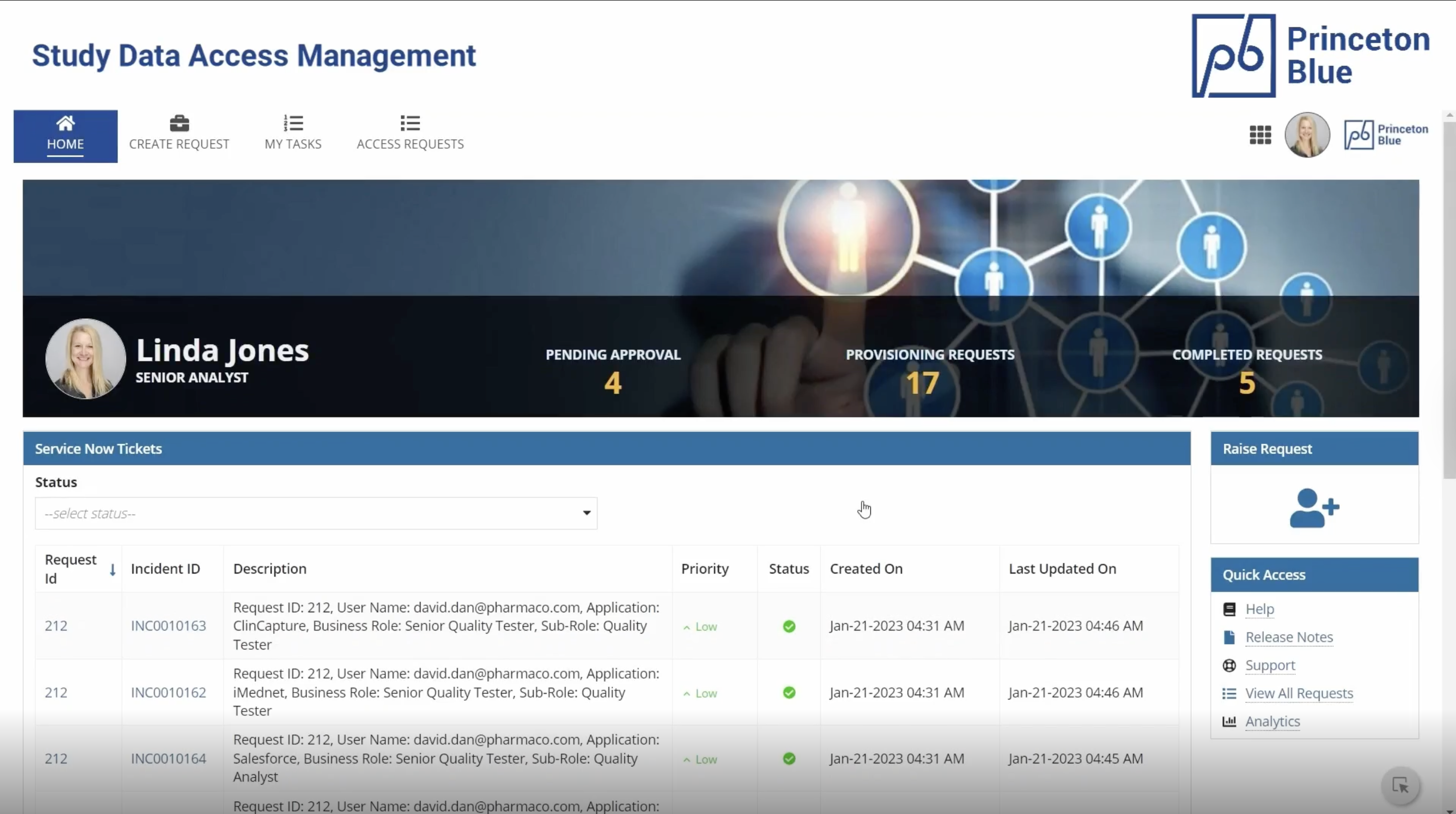Open incident link INC0010162
This screenshot has height=814, width=1456.
(168, 693)
